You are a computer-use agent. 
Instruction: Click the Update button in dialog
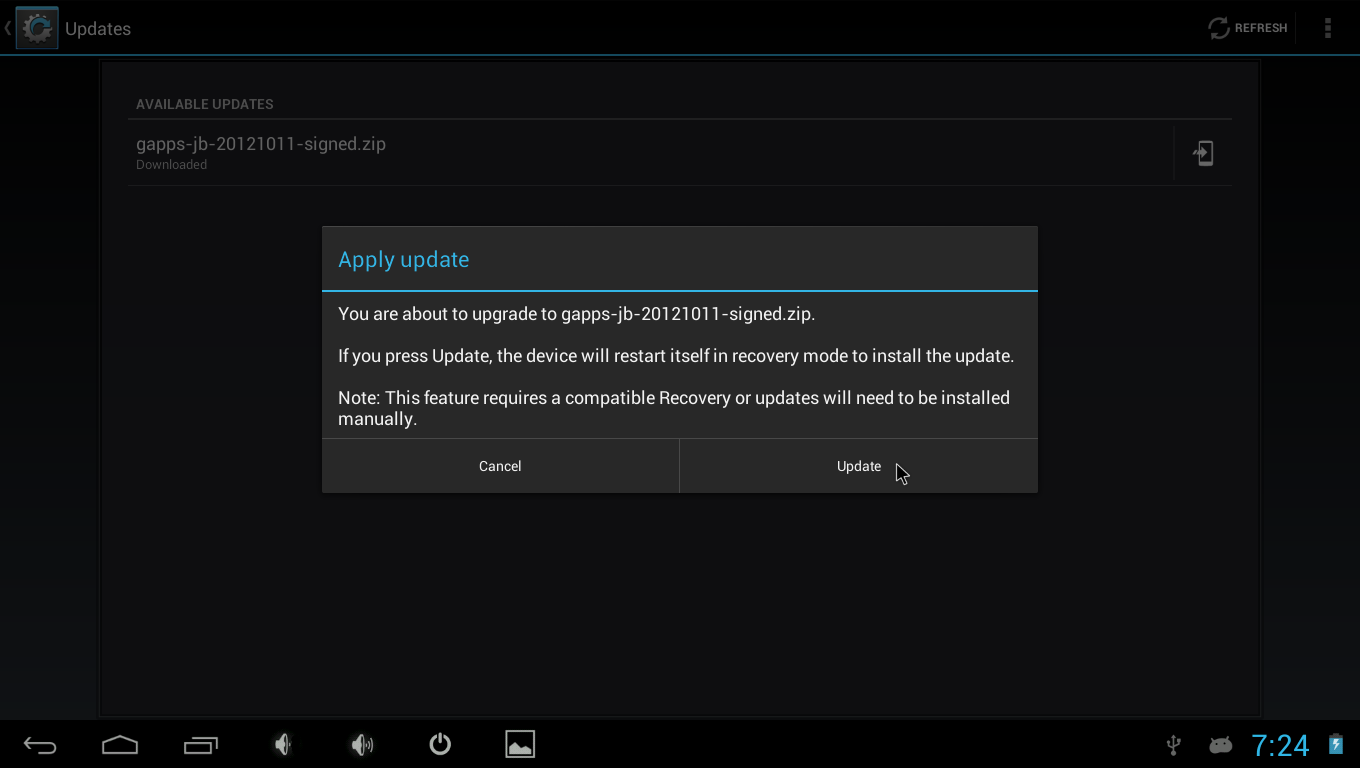858,466
